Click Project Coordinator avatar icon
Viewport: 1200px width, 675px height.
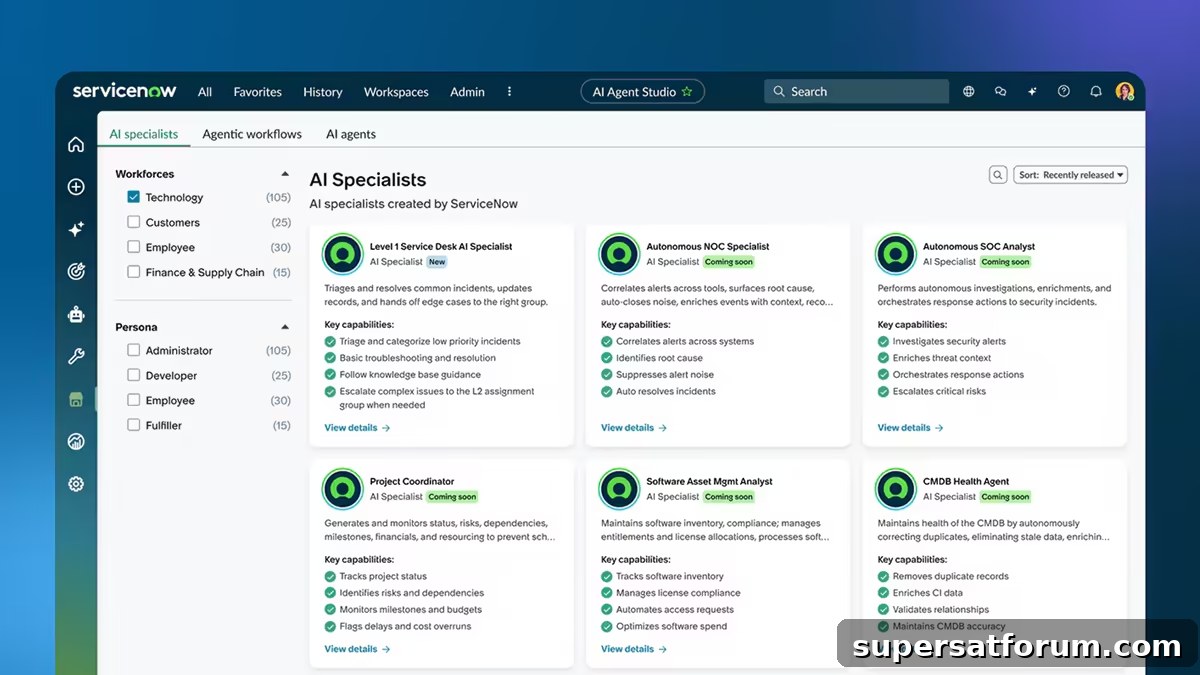click(343, 489)
